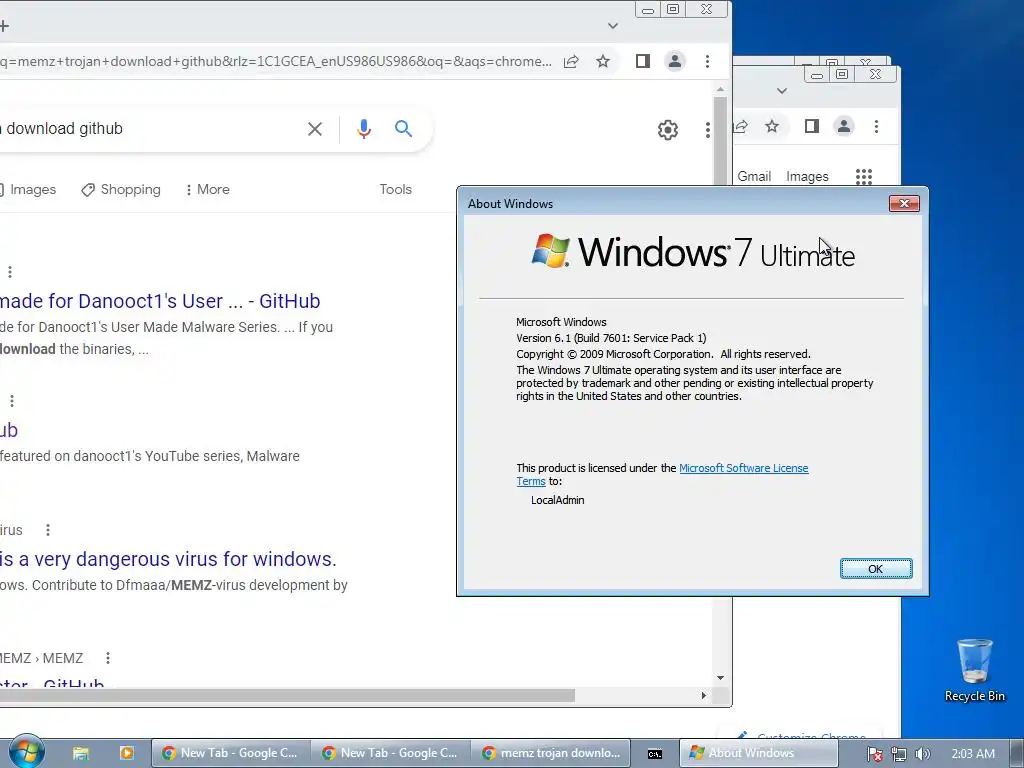Click the horizontal scrollbar thumb in Chrome
The height and width of the screenshot is (768, 1024).
coord(287,696)
